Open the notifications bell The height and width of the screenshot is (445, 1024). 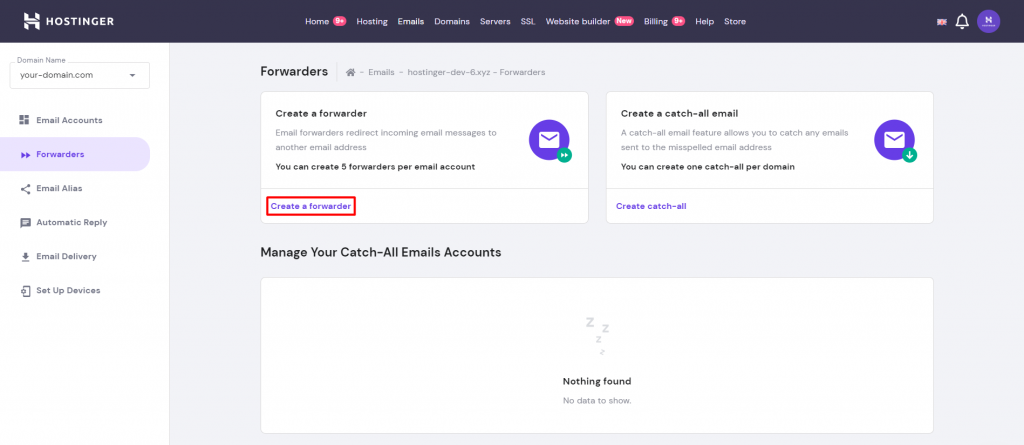(x=962, y=21)
